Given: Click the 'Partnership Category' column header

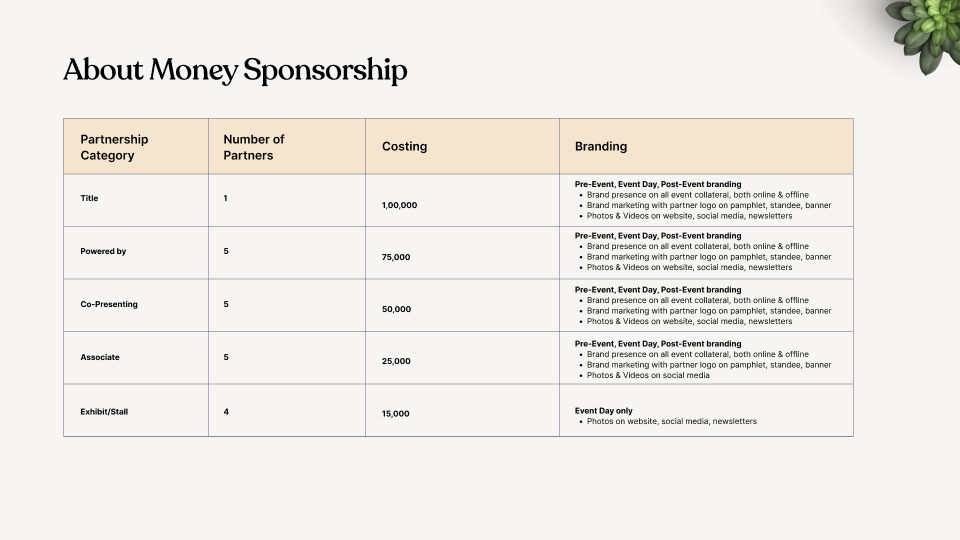Looking at the screenshot, I should pyautogui.click(x=114, y=147).
